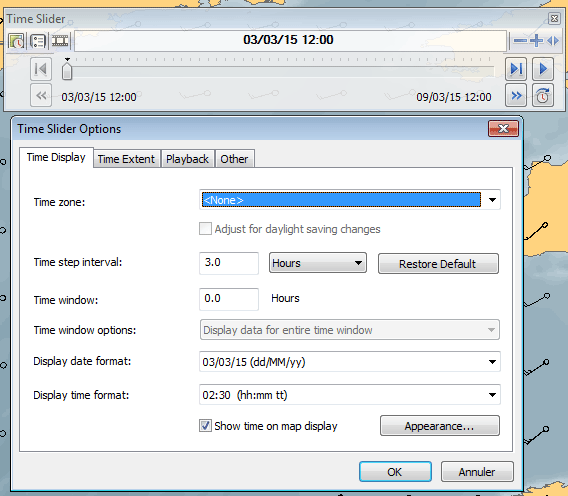Switch to the Time Extent tab
This screenshot has width=568, height=496.
[x=126, y=159]
